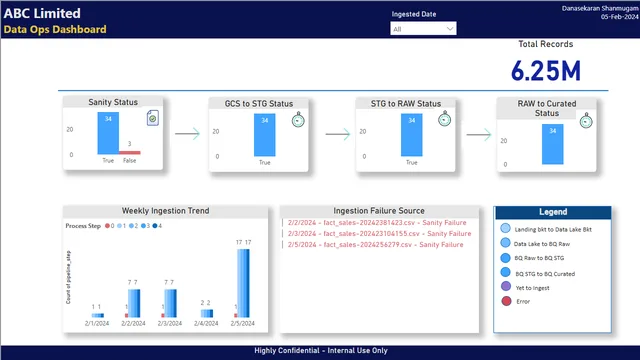The image size is (640, 360).
Task: Click the purple Yet to Ingest legend circle
Action: [506, 286]
